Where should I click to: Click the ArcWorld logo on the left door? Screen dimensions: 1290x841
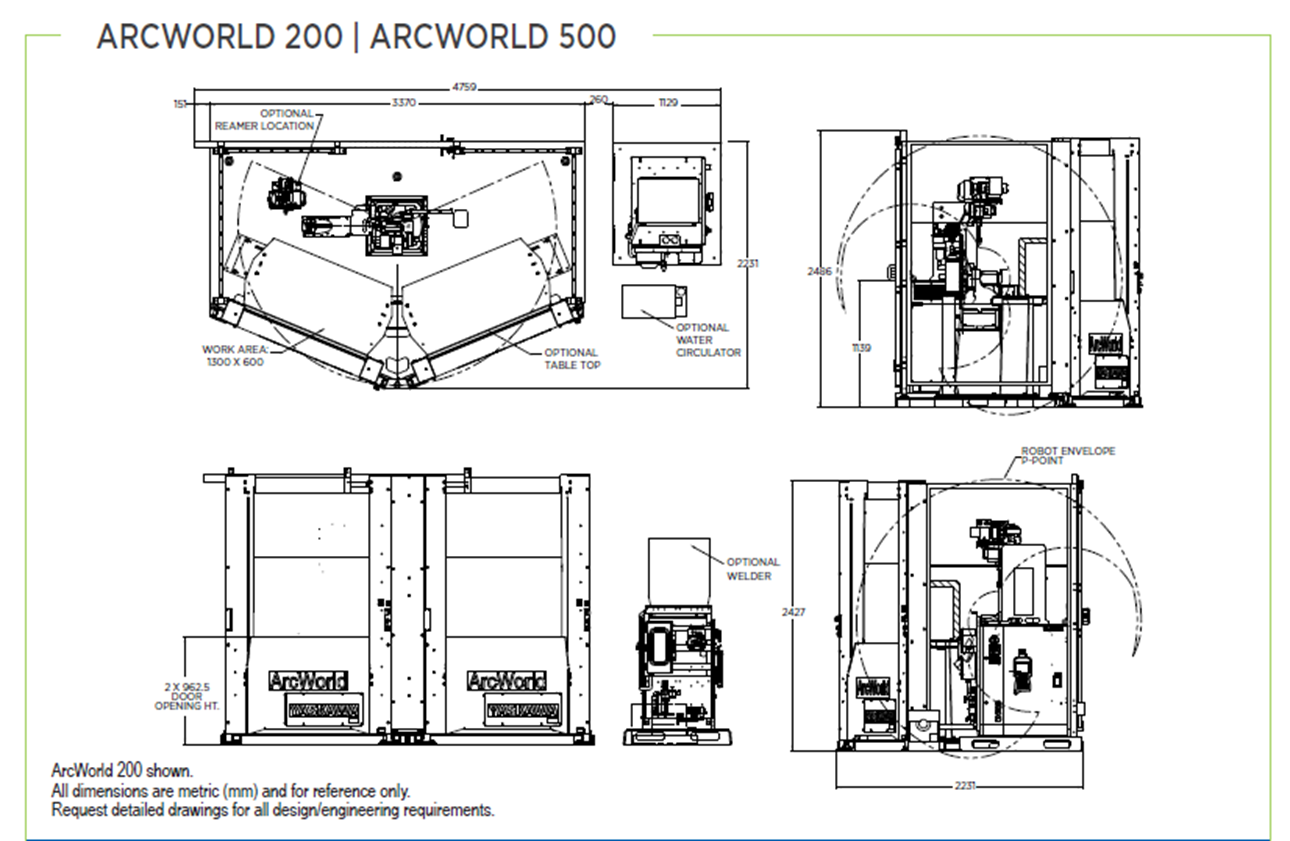pyautogui.click(x=307, y=681)
